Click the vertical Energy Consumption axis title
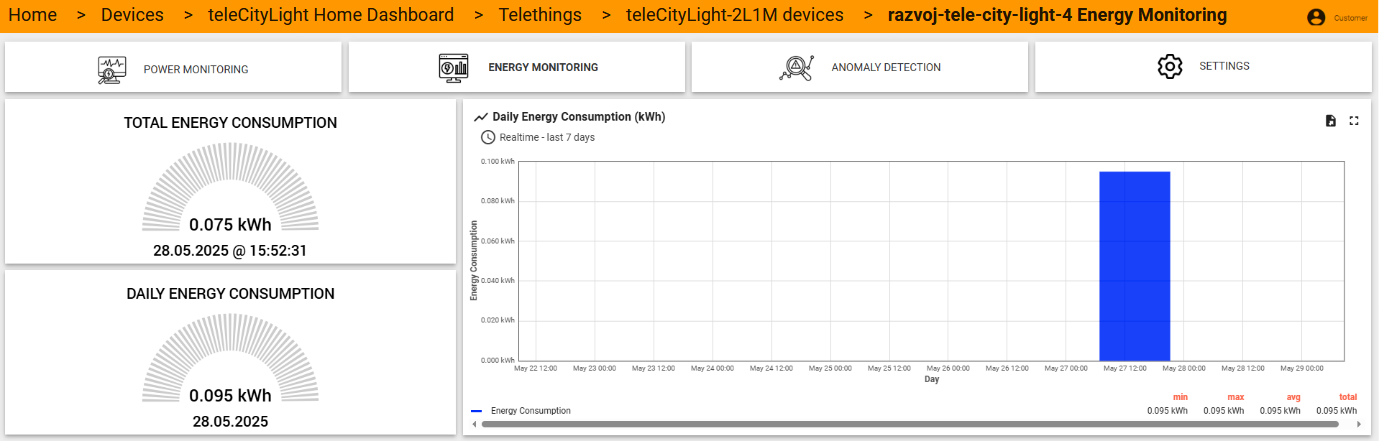This screenshot has height=441, width=1379. point(474,261)
